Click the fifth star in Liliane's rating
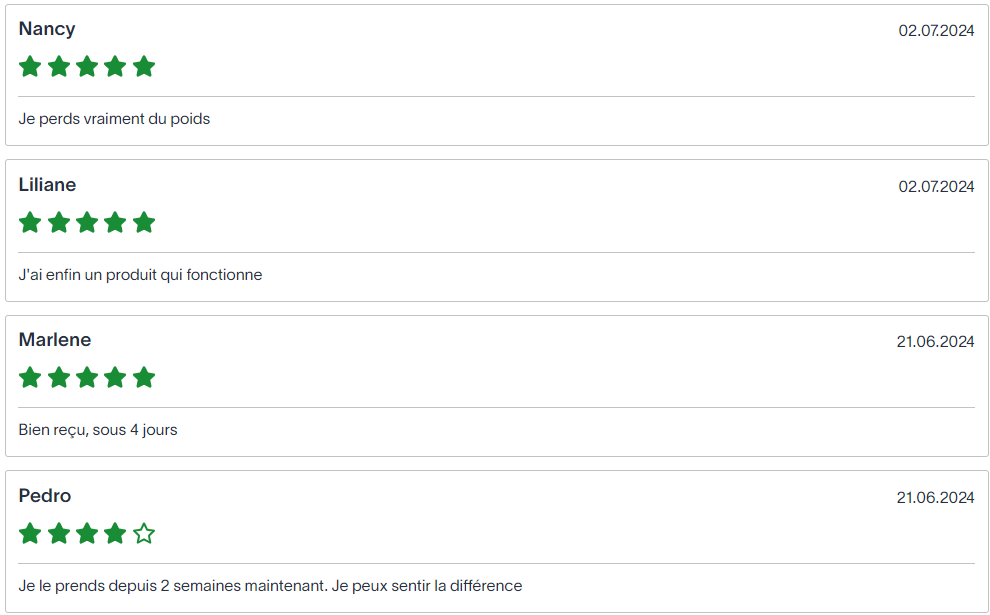 (x=144, y=222)
